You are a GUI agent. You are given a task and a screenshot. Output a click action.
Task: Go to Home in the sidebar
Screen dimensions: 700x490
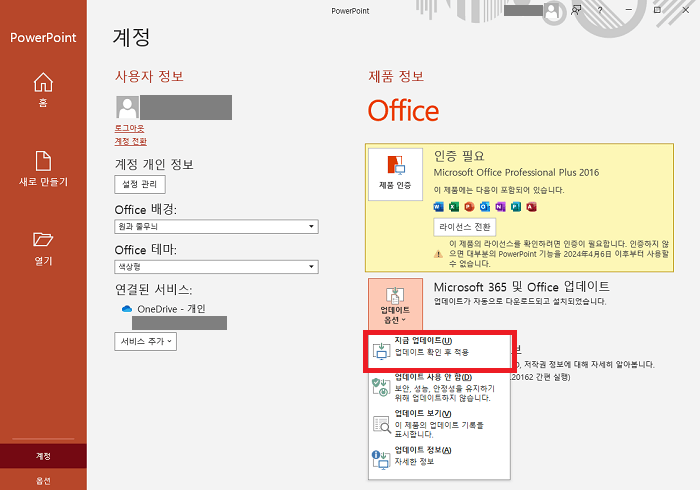point(43,90)
